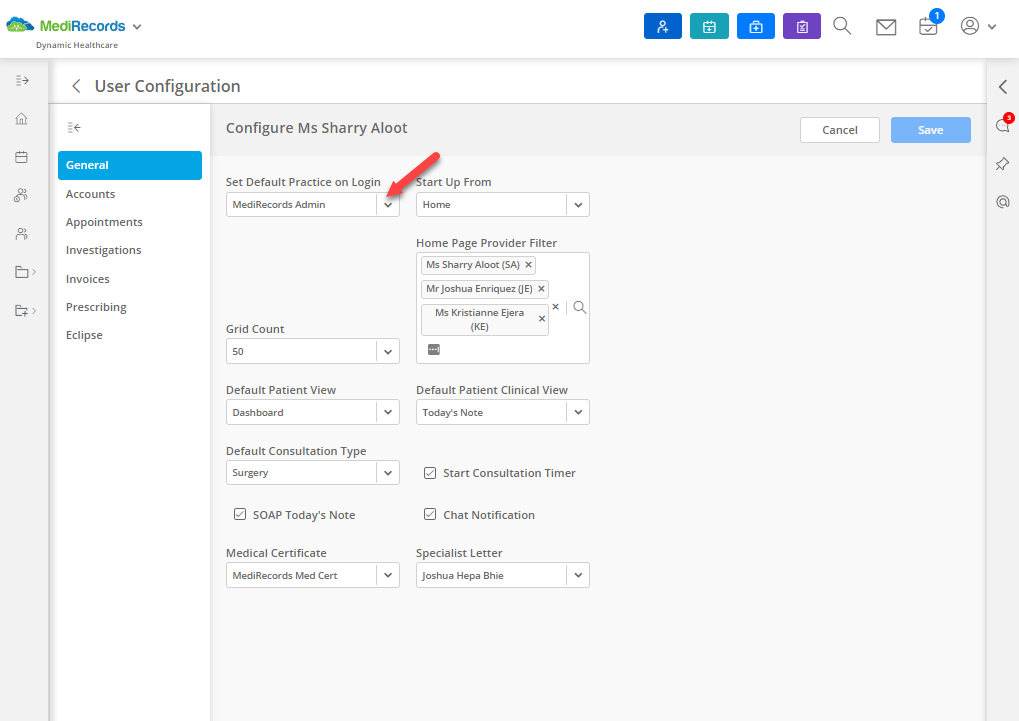The image size is (1019, 721).
Task: Open patients group icon in left rail
Action: (x=21, y=195)
